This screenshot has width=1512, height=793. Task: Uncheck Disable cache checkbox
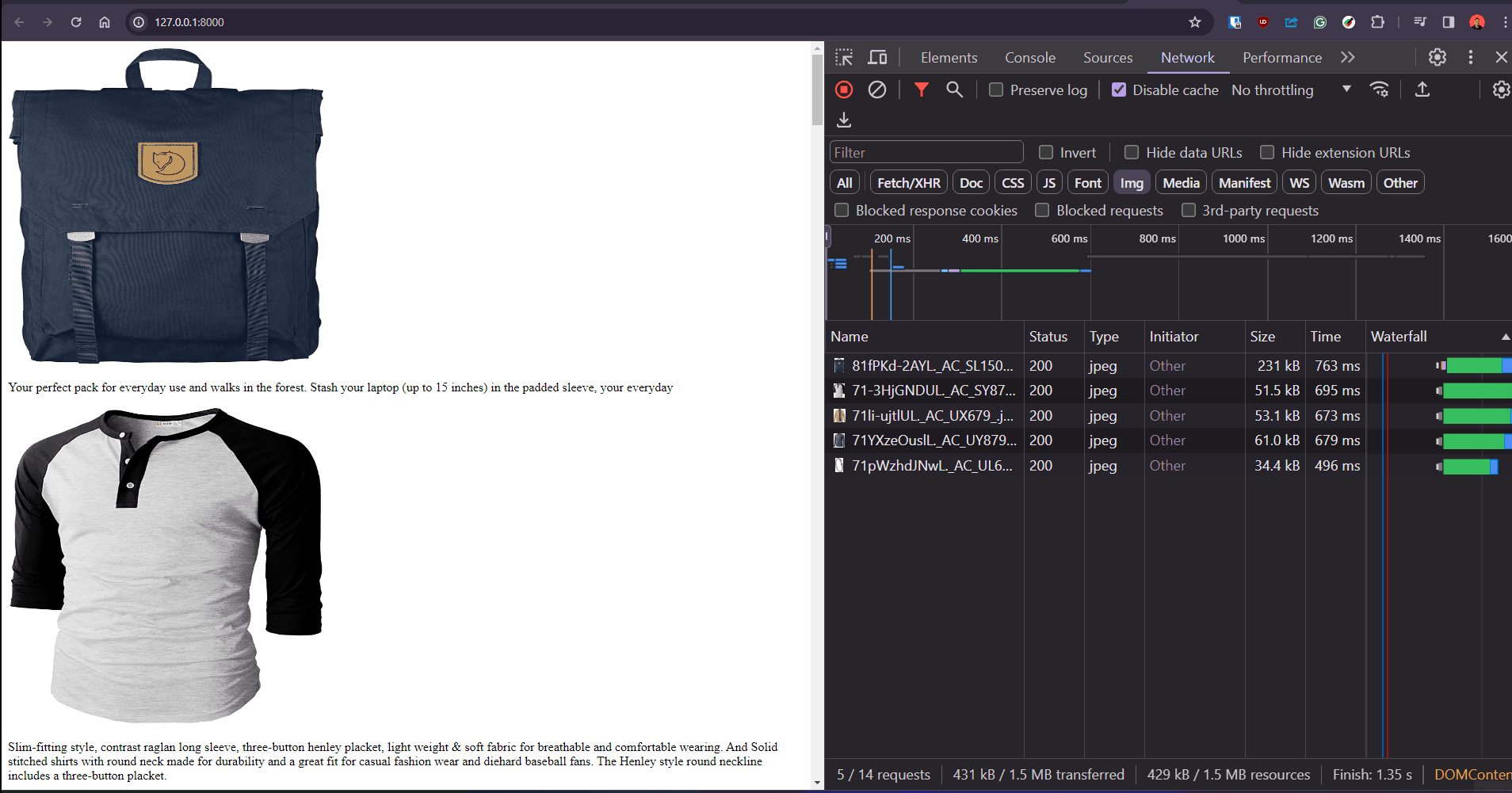coord(1119,90)
